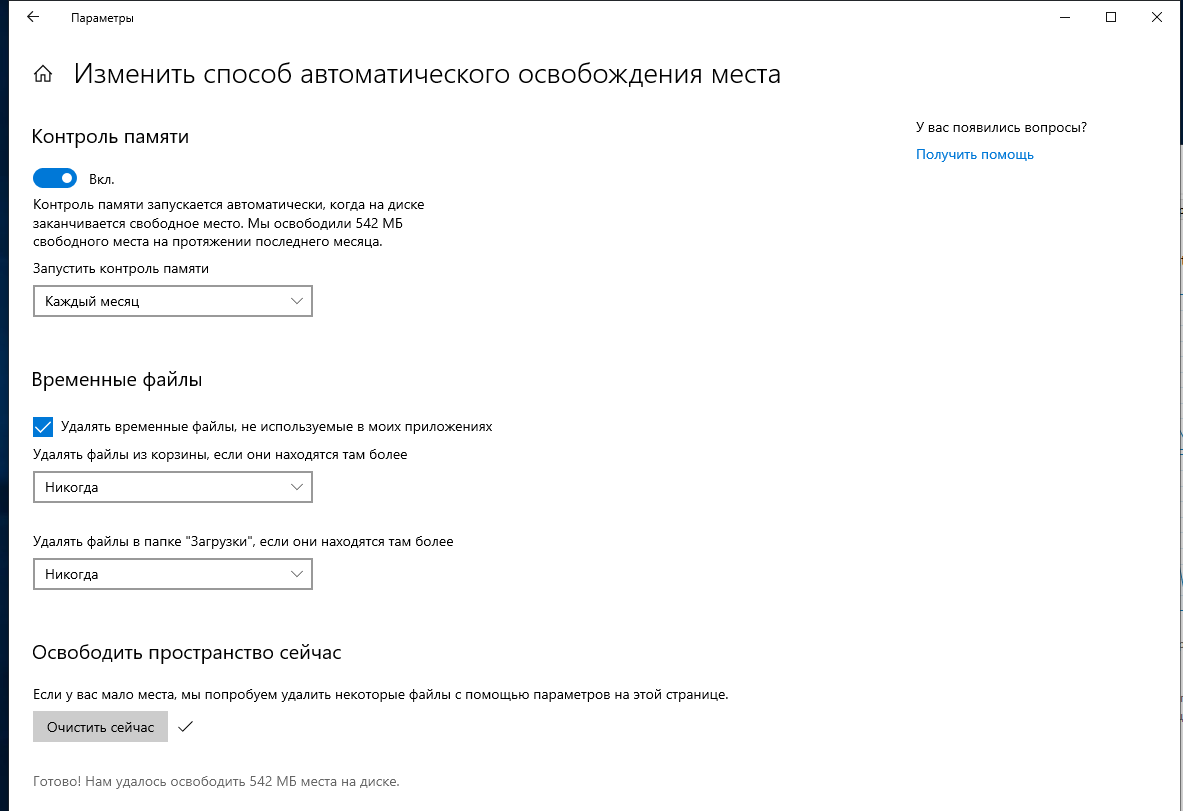
Task: Click the Вкл. label beside the toggle
Action: 102,179
